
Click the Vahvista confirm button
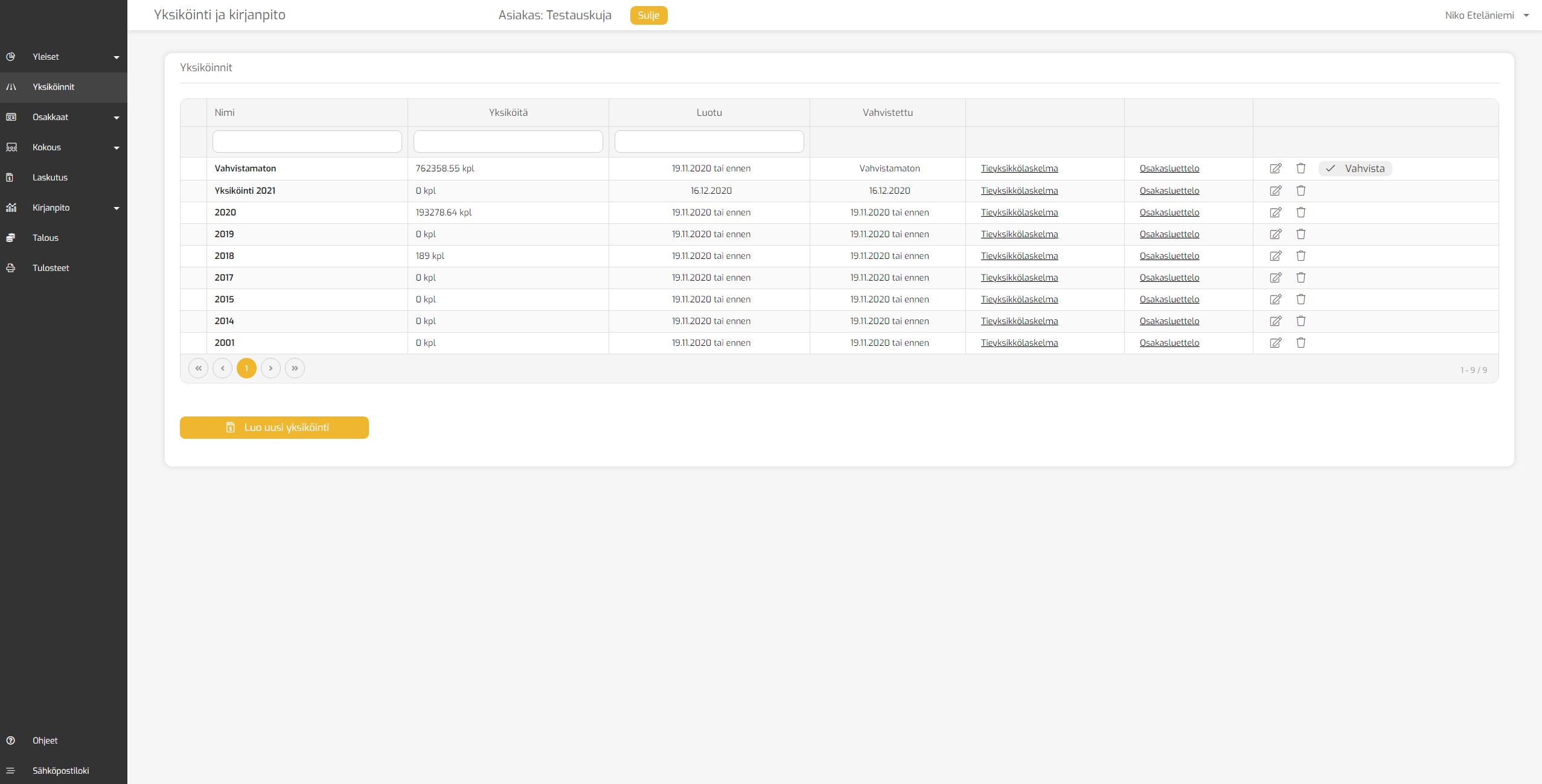click(x=1355, y=168)
